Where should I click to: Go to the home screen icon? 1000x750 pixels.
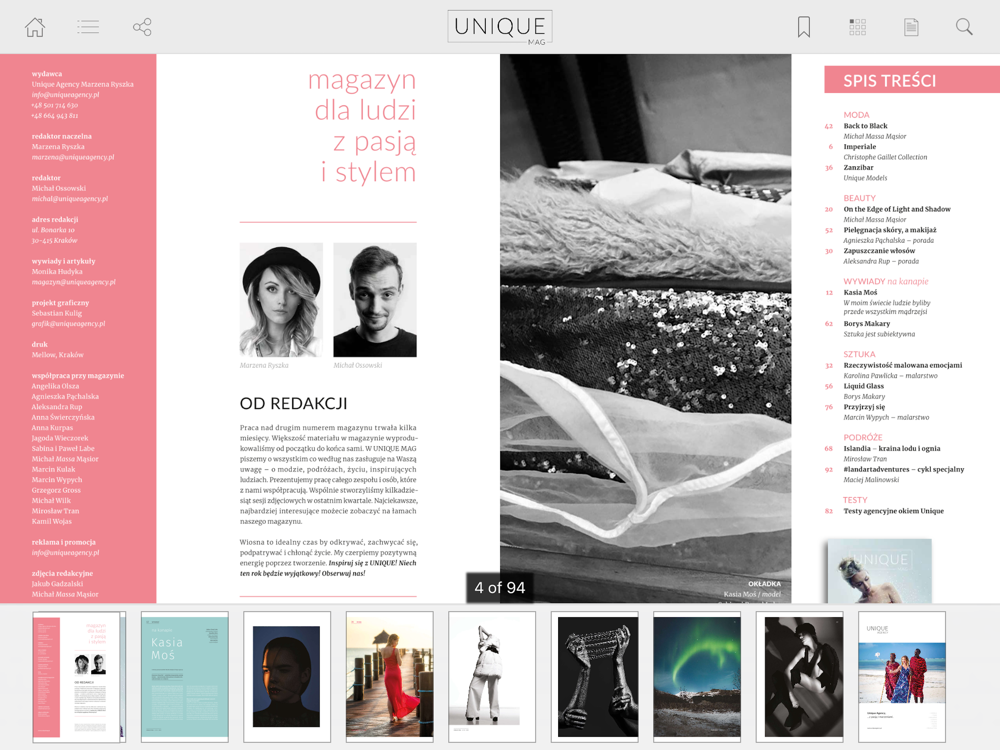tap(35, 27)
